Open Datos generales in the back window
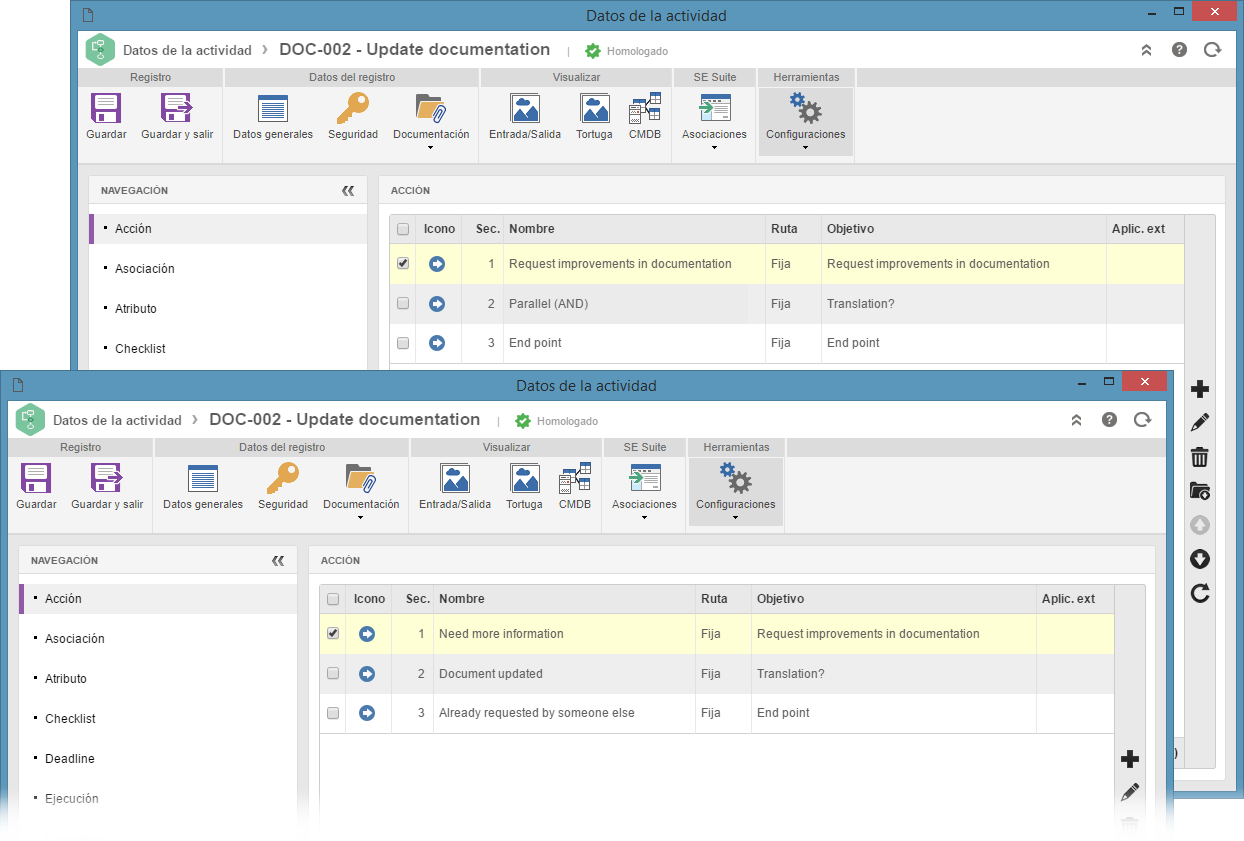The width and height of the screenshot is (1244, 841). [273, 116]
